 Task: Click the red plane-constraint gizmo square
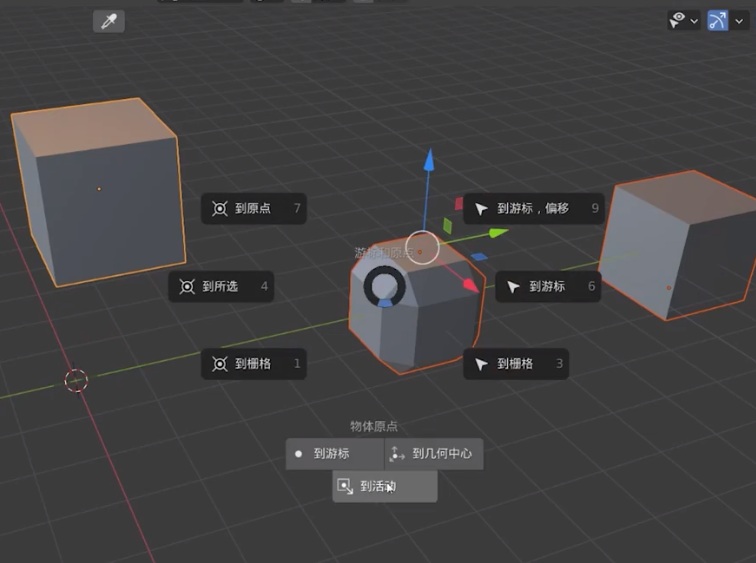point(459,203)
